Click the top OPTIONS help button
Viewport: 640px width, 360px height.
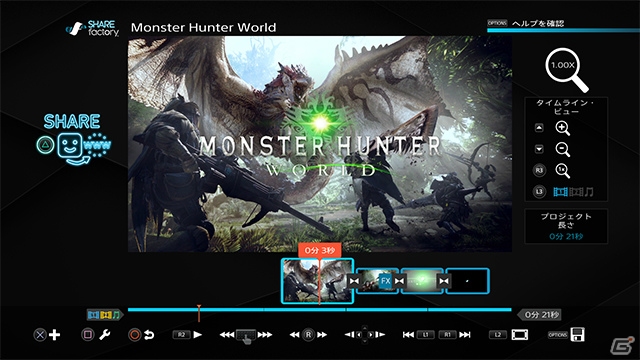coord(497,23)
